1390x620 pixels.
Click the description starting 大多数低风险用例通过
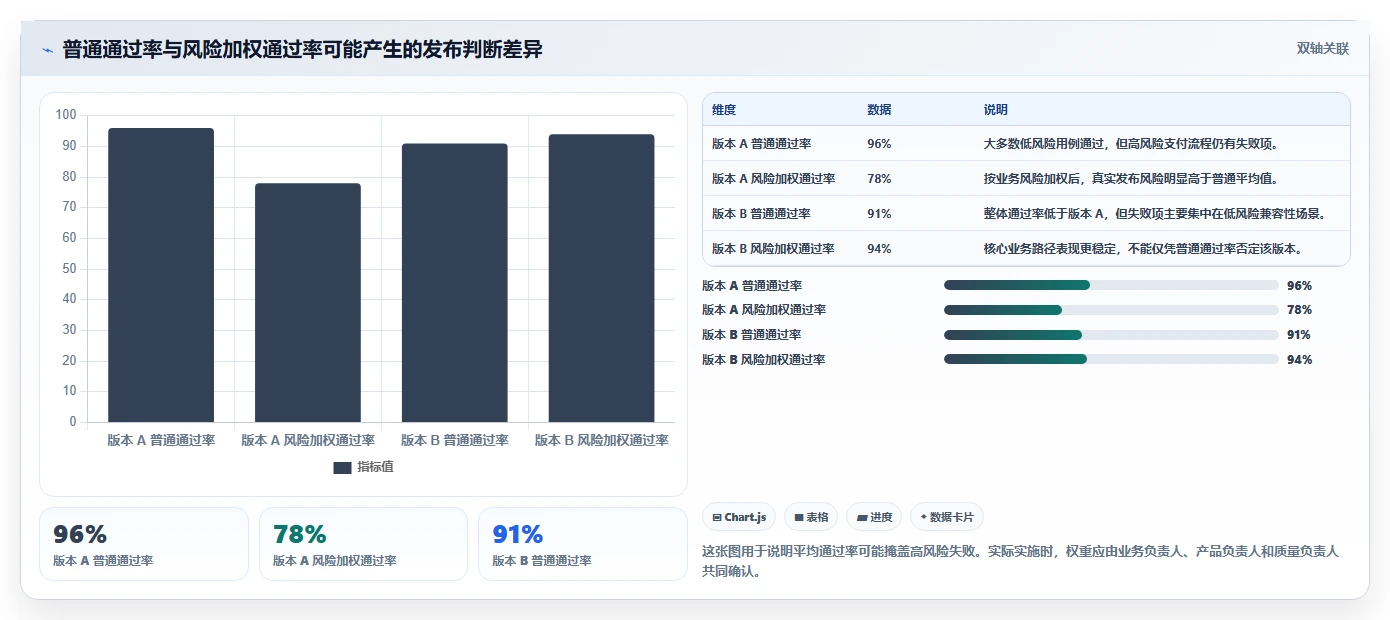[x=1133, y=144]
